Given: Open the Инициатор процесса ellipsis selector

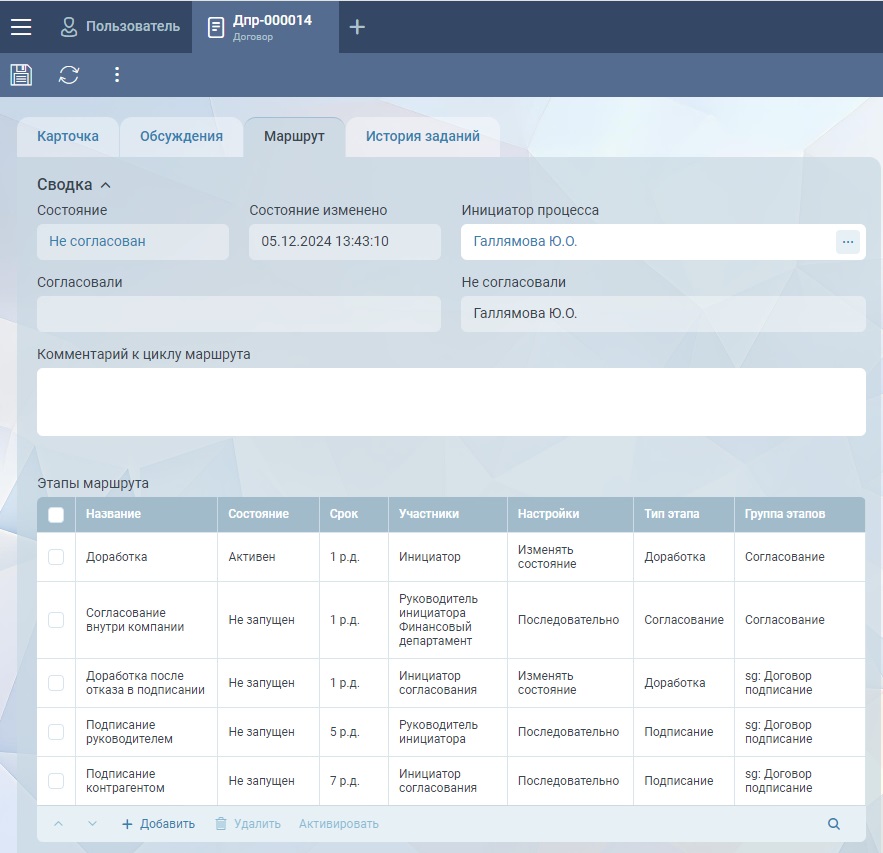Looking at the screenshot, I should pos(847,242).
